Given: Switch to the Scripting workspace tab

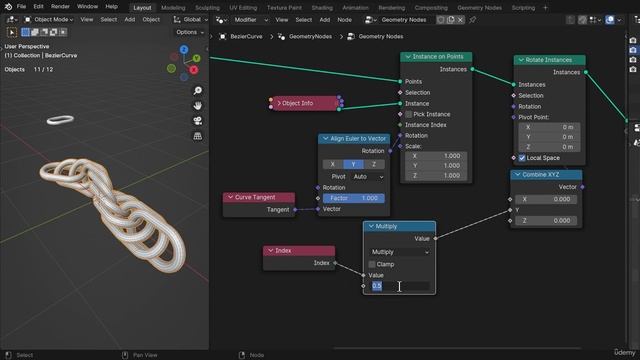Looking at the screenshot, I should pos(523,7).
